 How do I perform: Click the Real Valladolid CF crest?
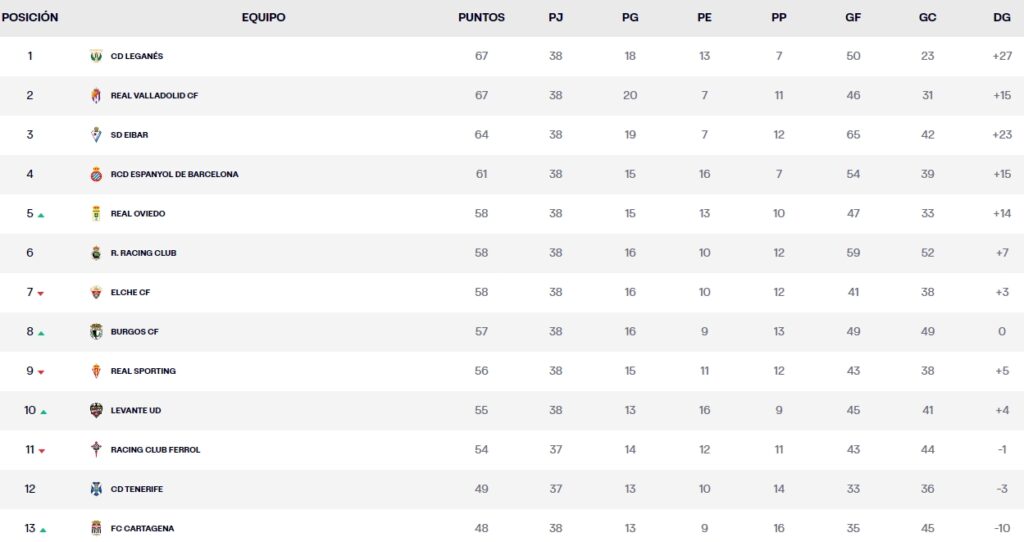coord(96,95)
